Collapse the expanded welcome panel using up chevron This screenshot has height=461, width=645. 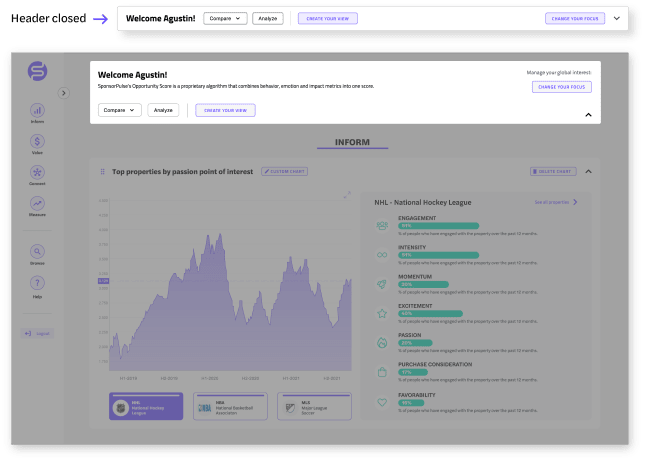click(588, 115)
